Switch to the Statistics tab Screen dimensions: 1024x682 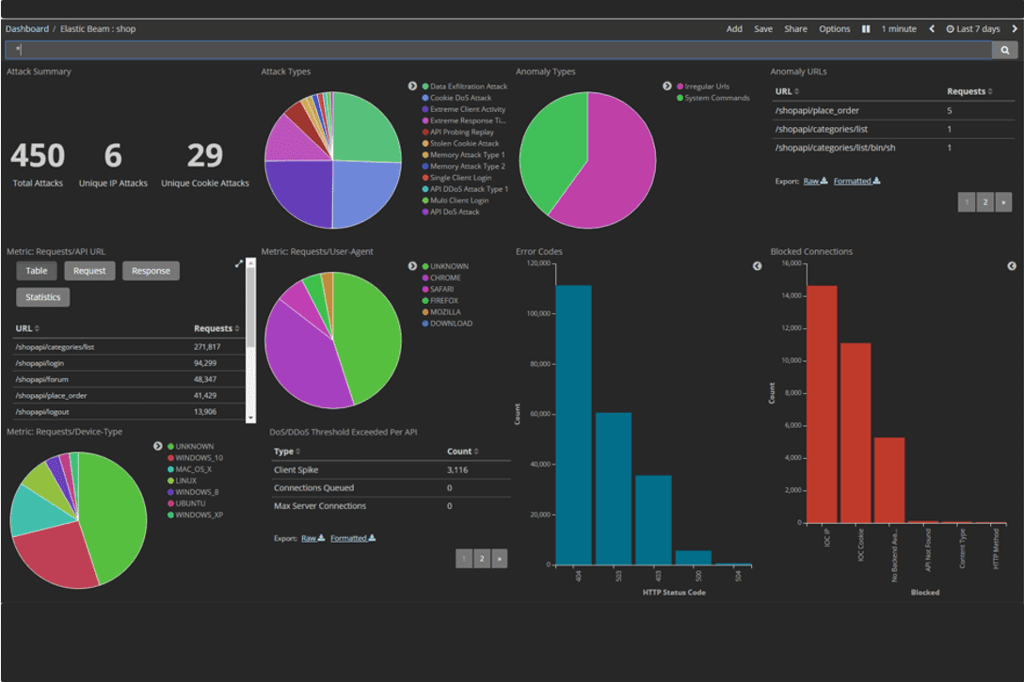click(43, 297)
